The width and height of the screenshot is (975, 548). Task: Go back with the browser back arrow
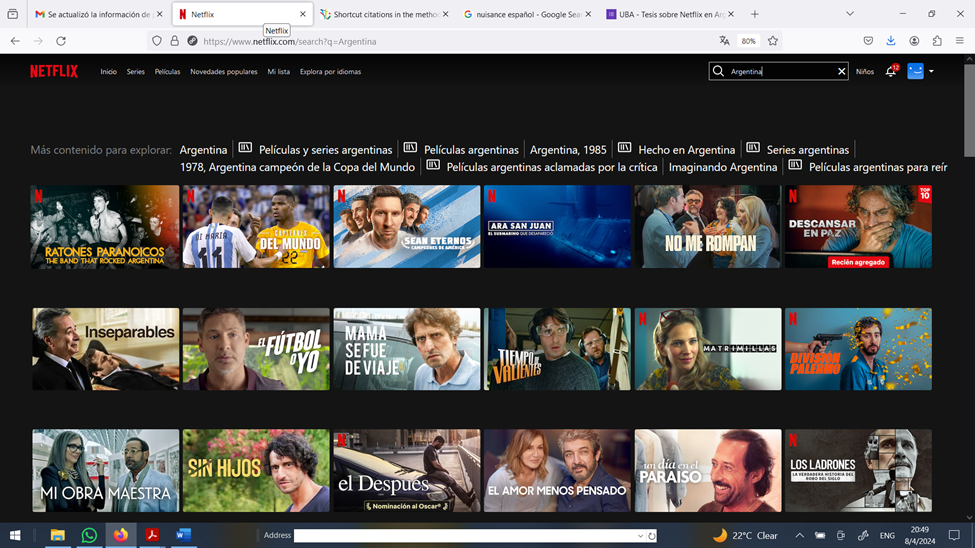point(15,41)
